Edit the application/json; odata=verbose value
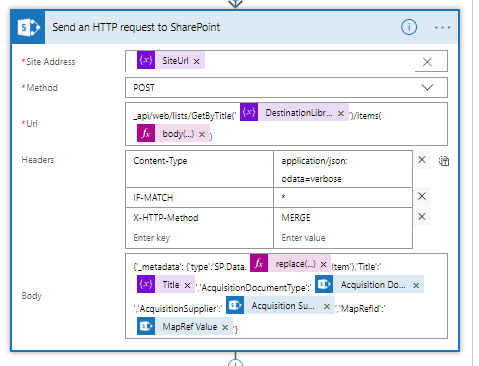Viewport: 479px width, 366px height. tap(343, 169)
